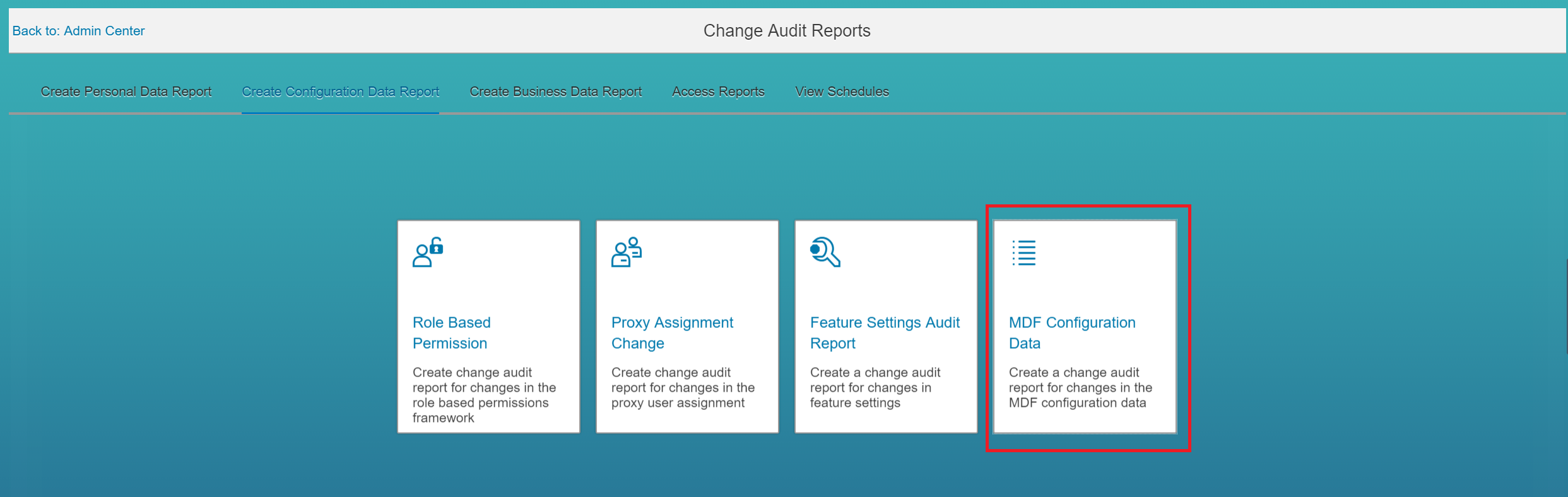Click the Change Audit Reports page title
The height and width of the screenshot is (497, 1568).
pos(787,31)
